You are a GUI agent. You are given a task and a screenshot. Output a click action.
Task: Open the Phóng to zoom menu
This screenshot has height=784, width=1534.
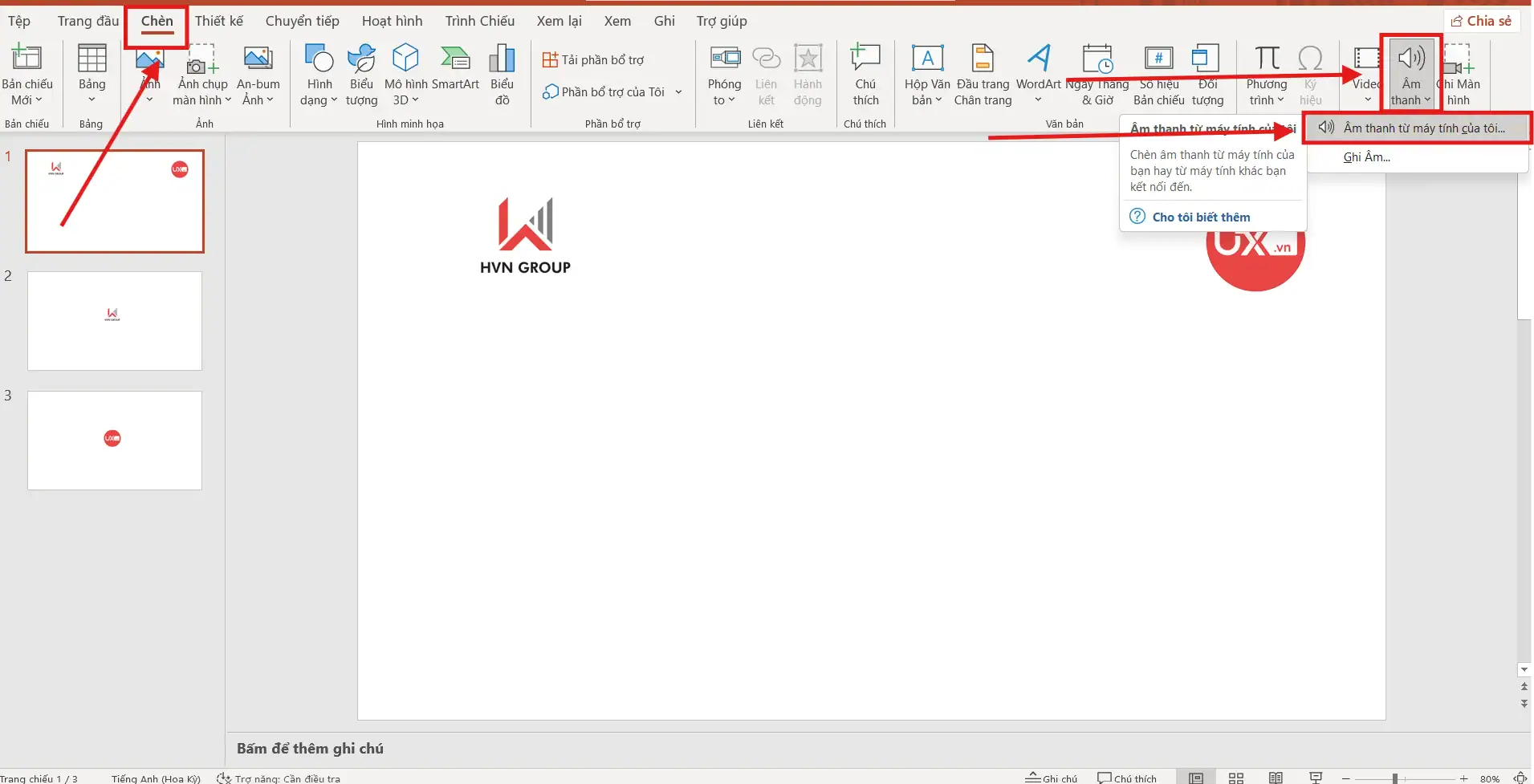724,75
